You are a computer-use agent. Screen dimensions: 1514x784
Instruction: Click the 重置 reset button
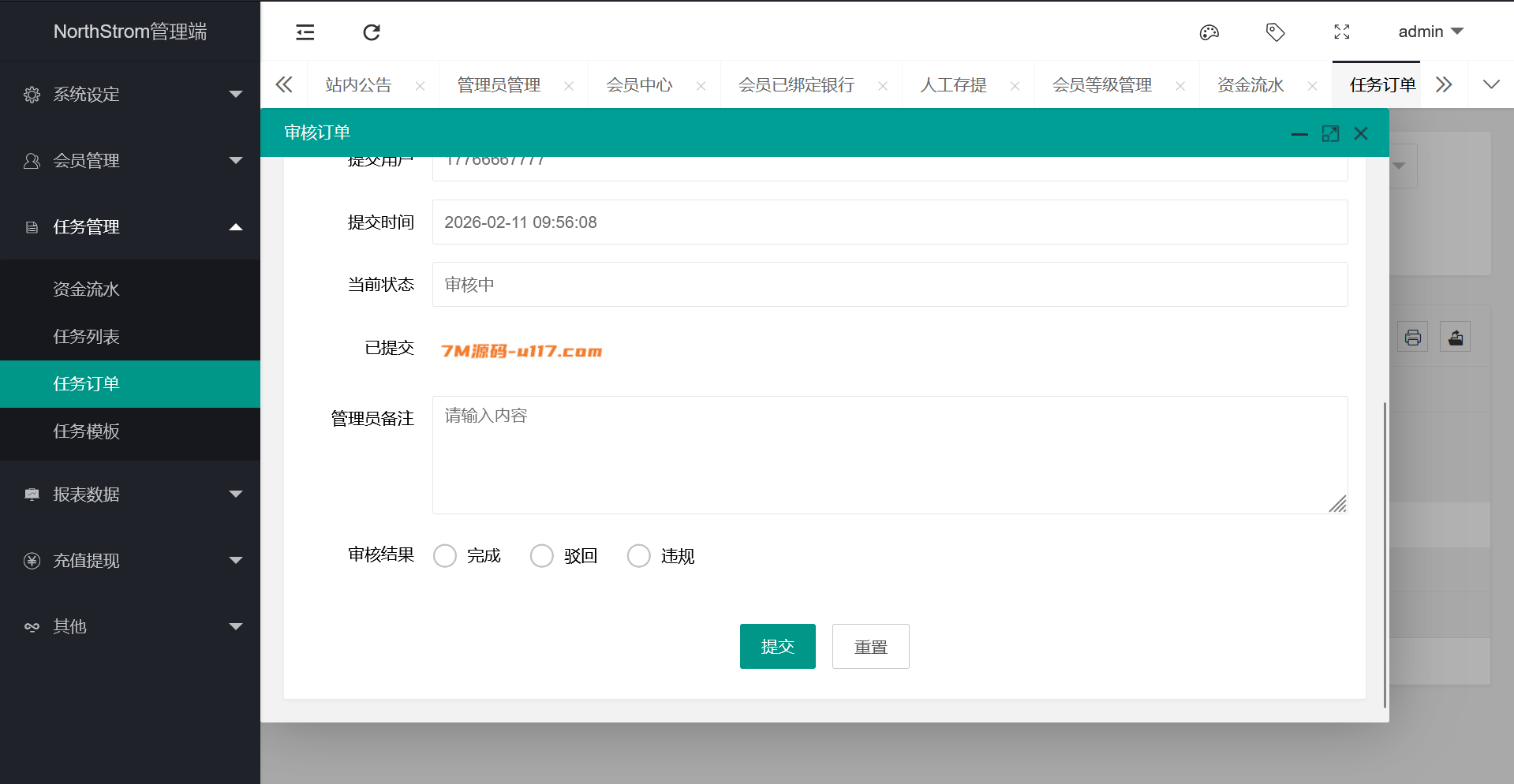pyautogui.click(x=870, y=647)
